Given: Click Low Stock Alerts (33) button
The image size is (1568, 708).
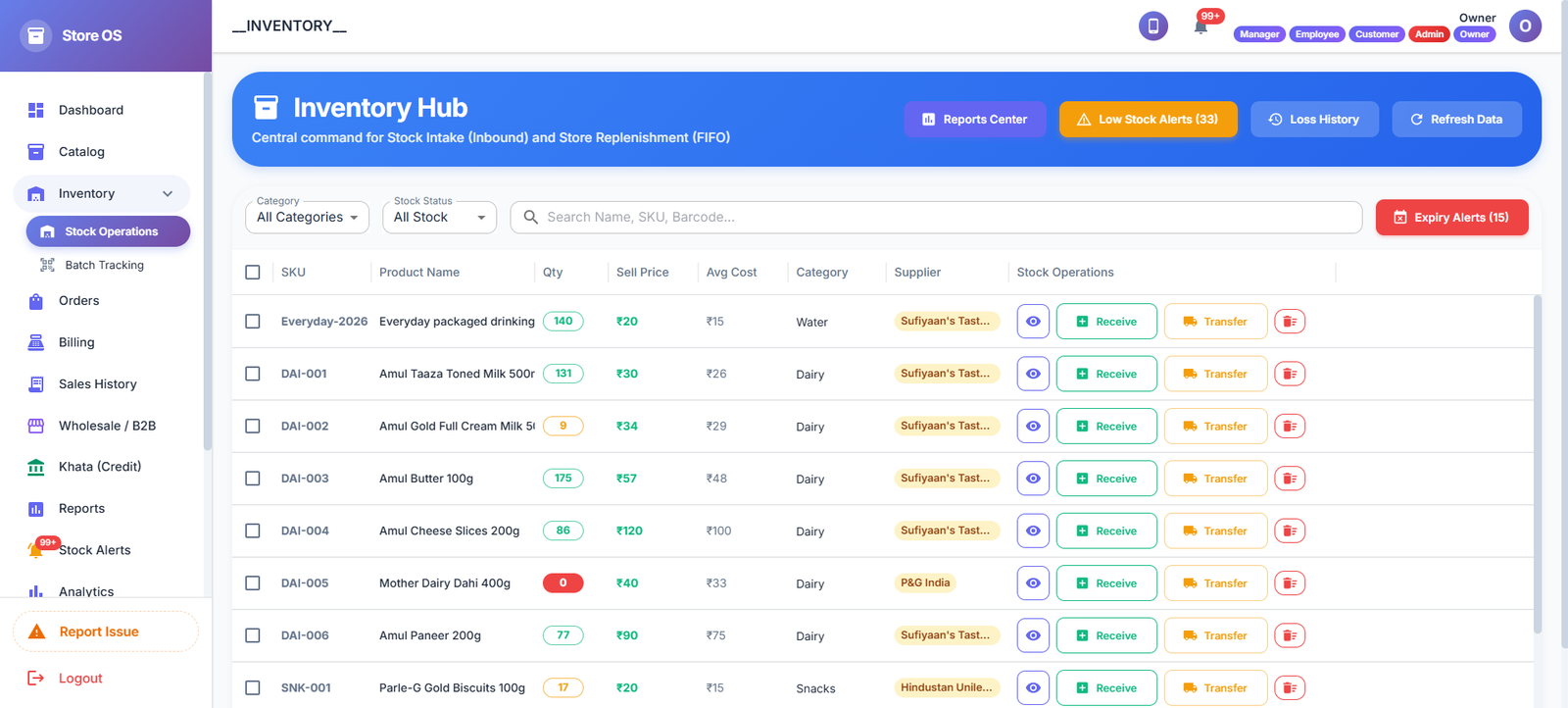Looking at the screenshot, I should (1148, 120).
